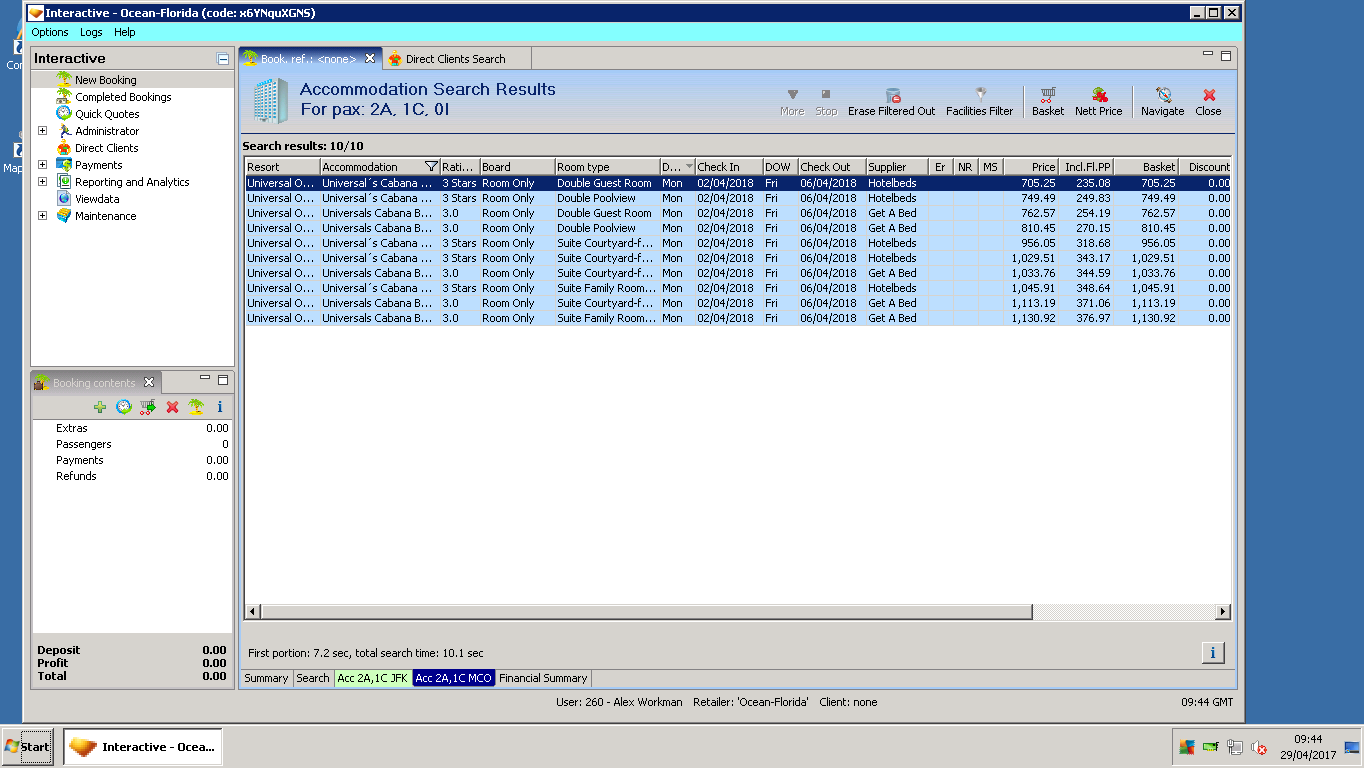Click the Accommodation Search Results building icon
Viewport: 1364px width, 768px height.
pyautogui.click(x=268, y=100)
